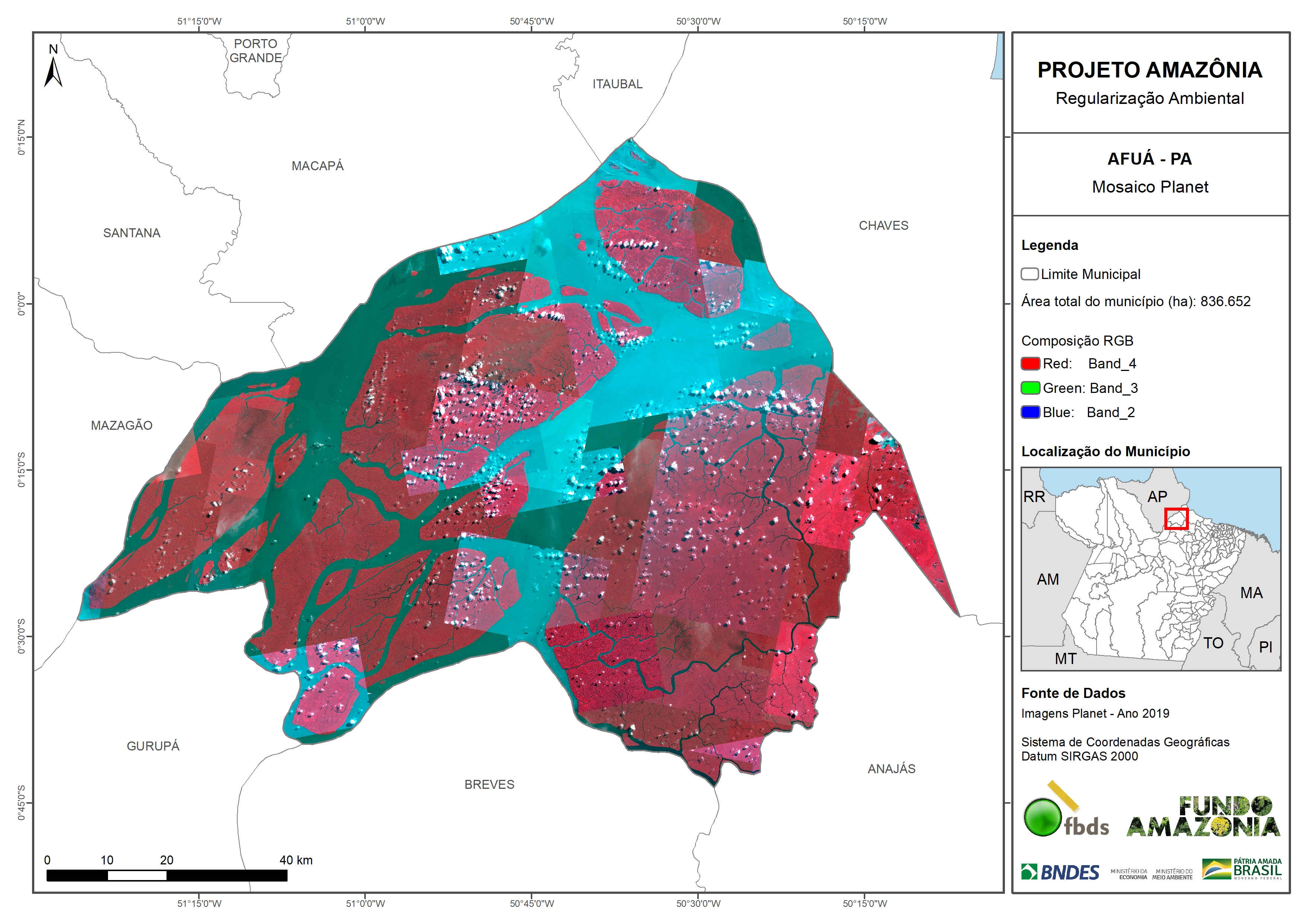Viewport: 1307px width, 924px height.
Task: Click the red locator rectangle in inset map
Action: pyautogui.click(x=1176, y=519)
